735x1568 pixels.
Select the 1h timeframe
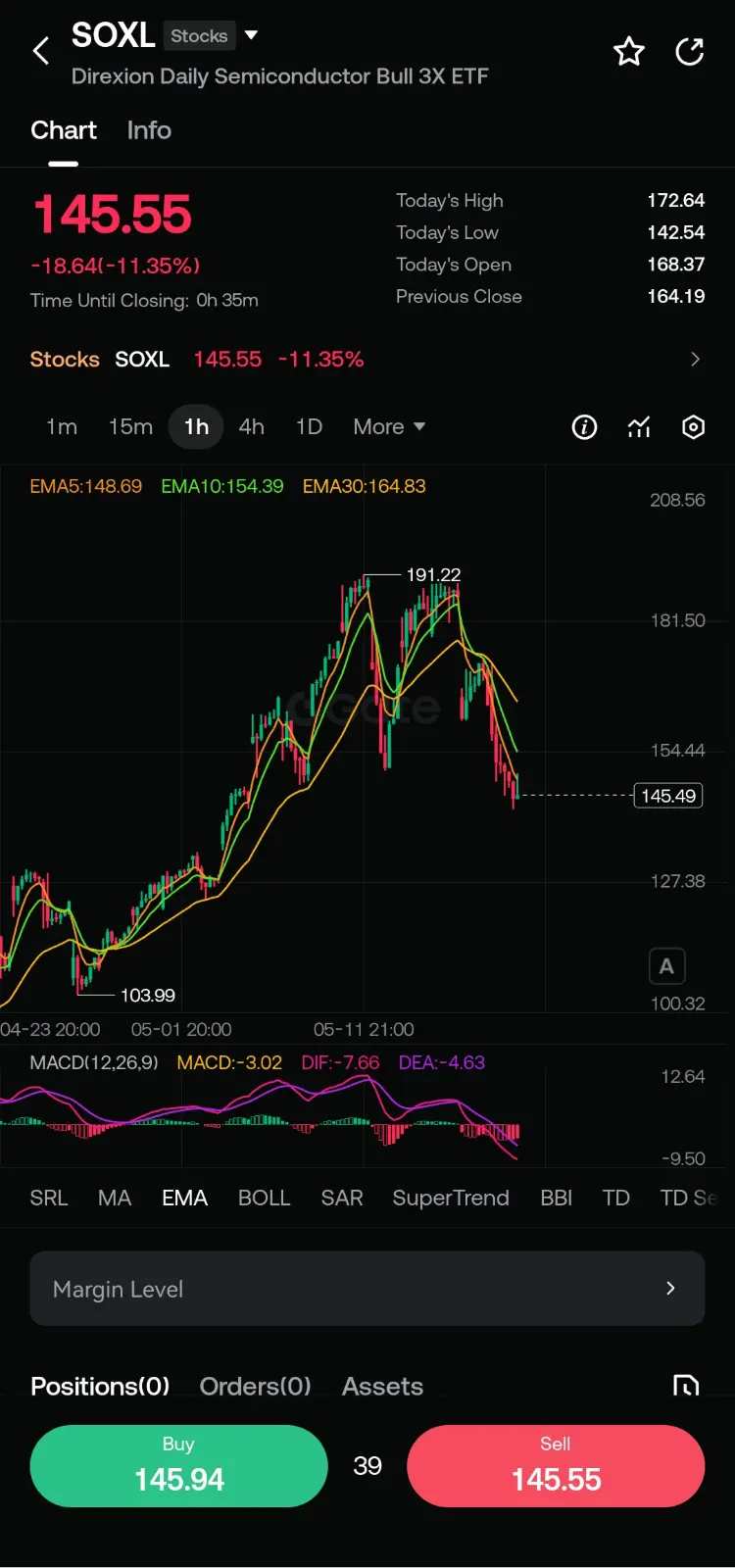196,426
